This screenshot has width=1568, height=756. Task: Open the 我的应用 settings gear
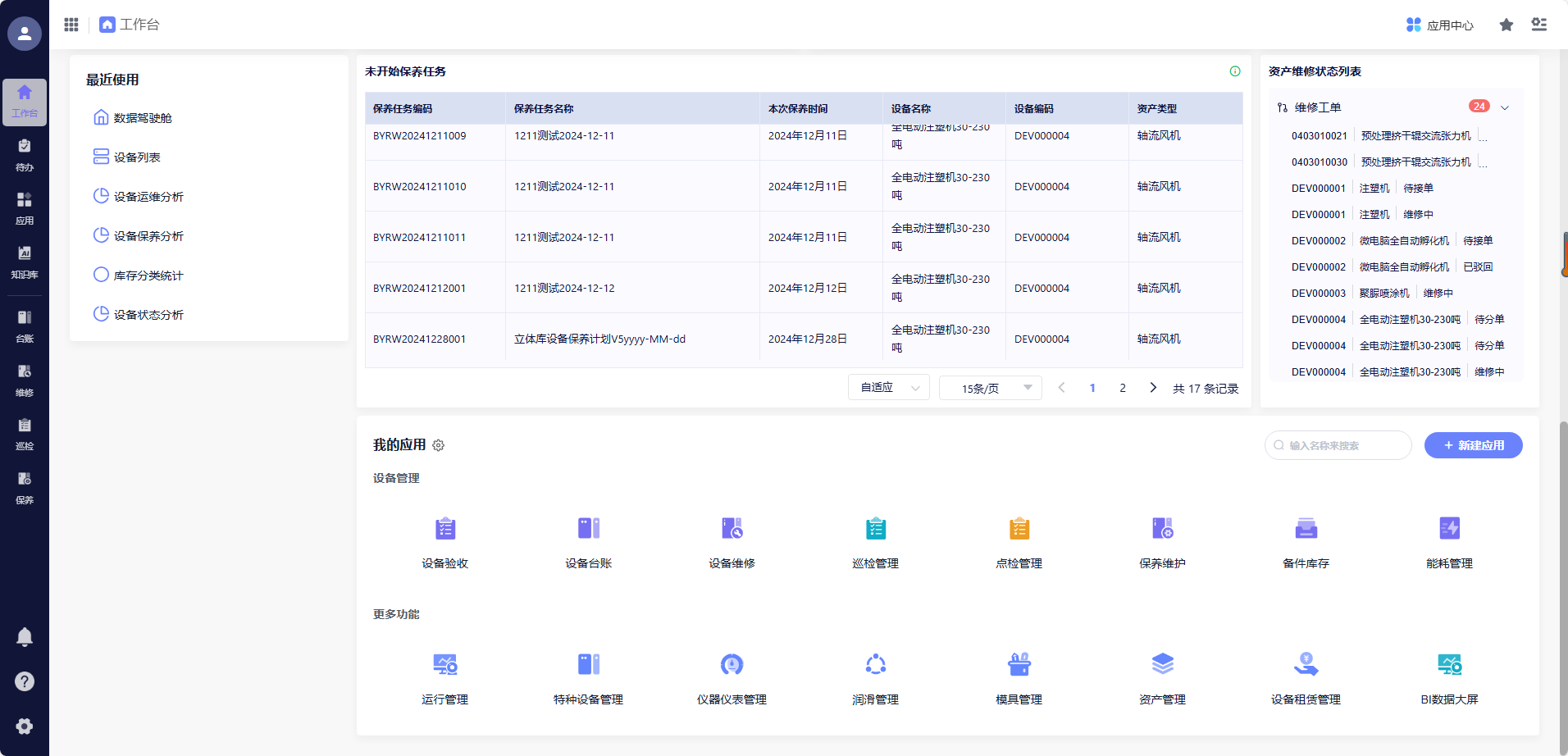[439, 445]
